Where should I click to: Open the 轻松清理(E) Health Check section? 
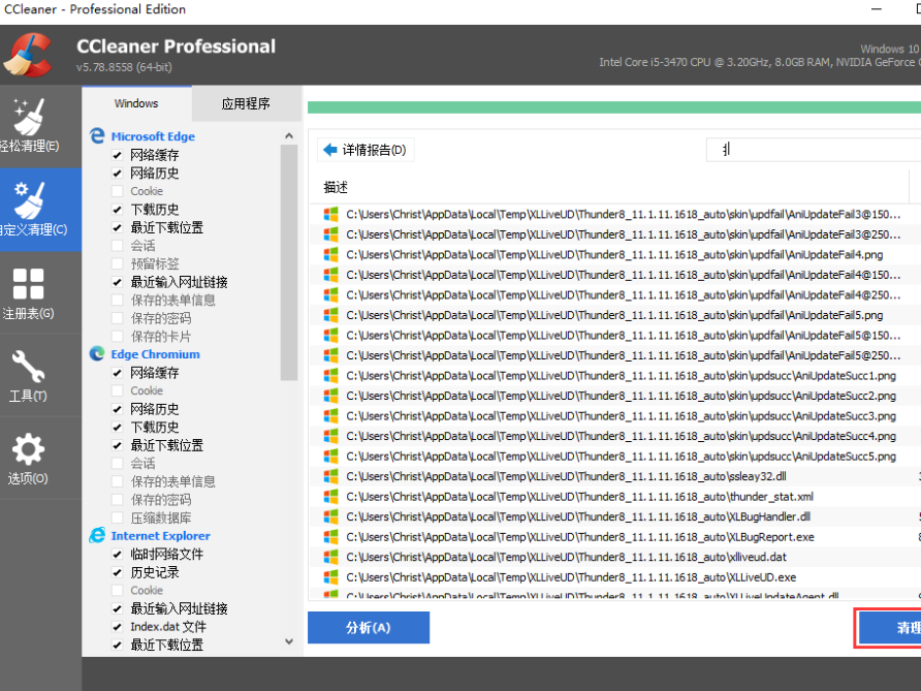click(40, 126)
